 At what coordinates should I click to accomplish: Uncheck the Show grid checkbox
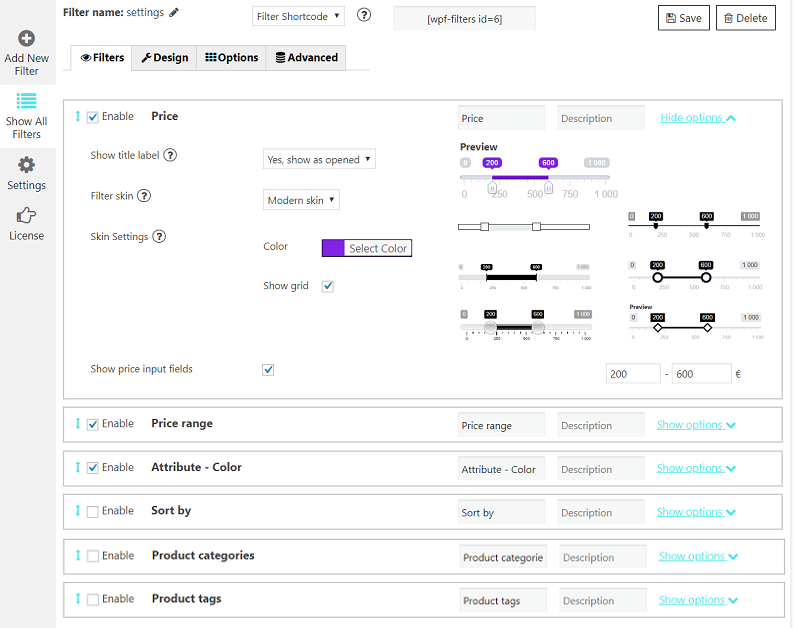coord(327,286)
